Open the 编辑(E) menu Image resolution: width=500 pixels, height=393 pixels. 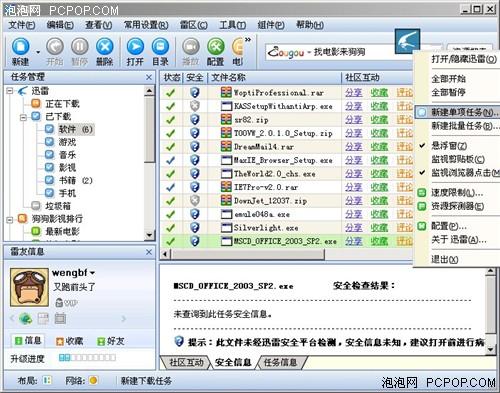tap(60, 25)
